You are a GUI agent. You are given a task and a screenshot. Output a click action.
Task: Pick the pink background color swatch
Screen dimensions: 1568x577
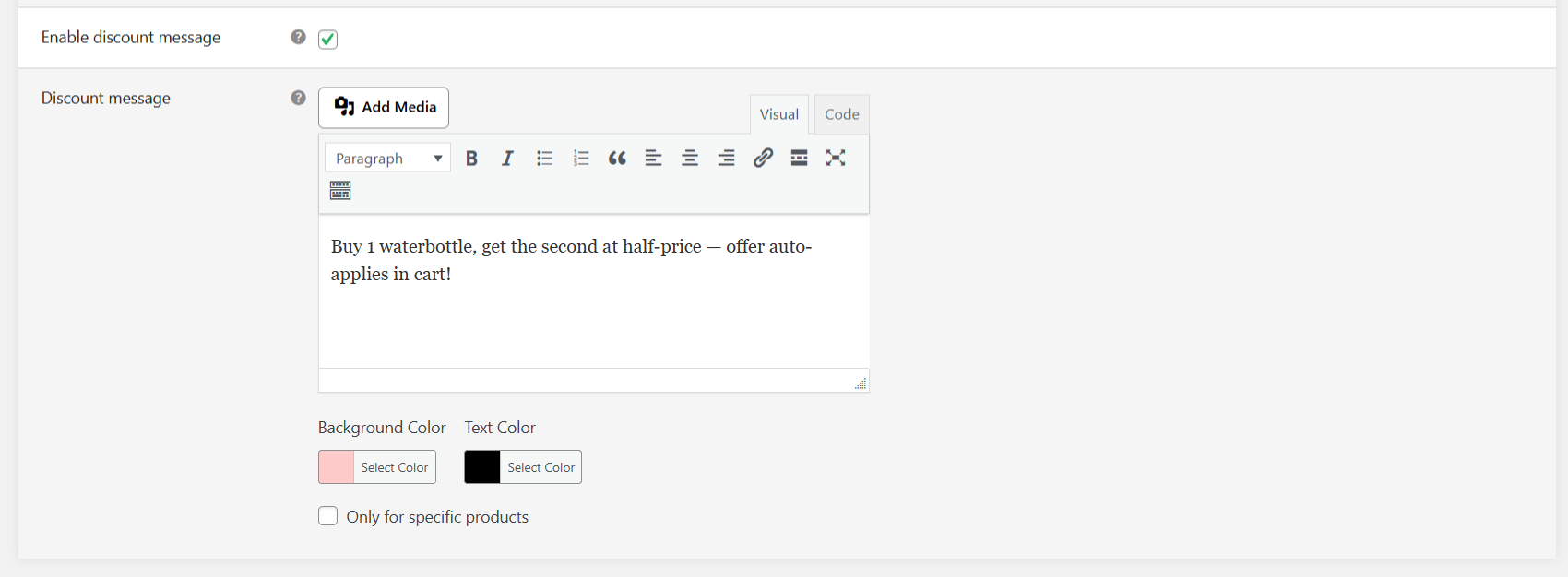point(337,467)
